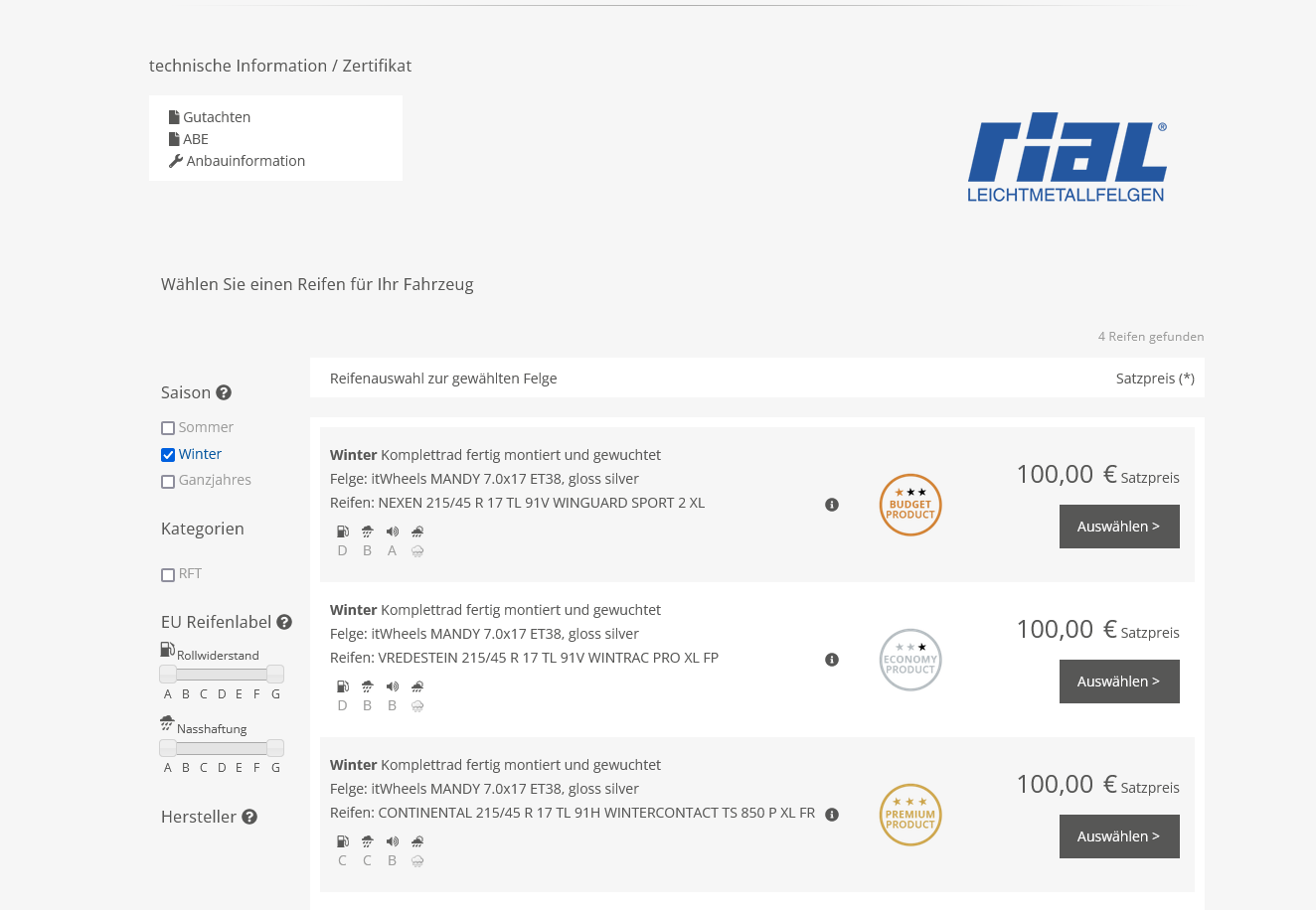1316x910 pixels.
Task: Show info for the VREDESTEIN tire
Action: 832,660
